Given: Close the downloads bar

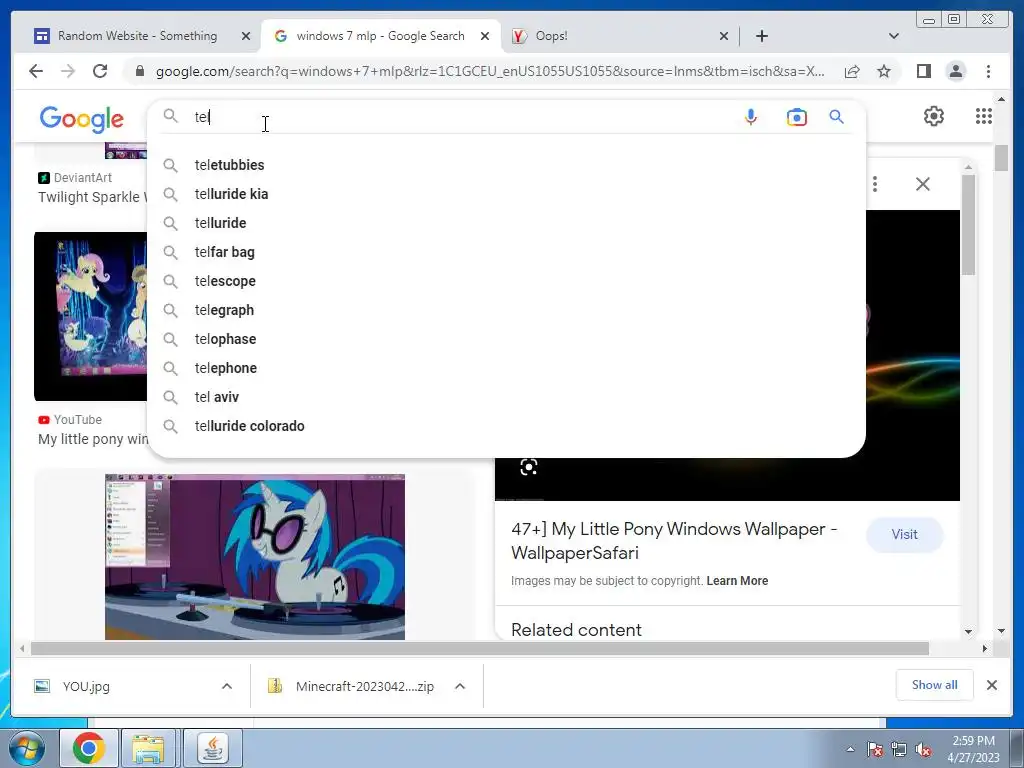Looking at the screenshot, I should [x=991, y=685].
